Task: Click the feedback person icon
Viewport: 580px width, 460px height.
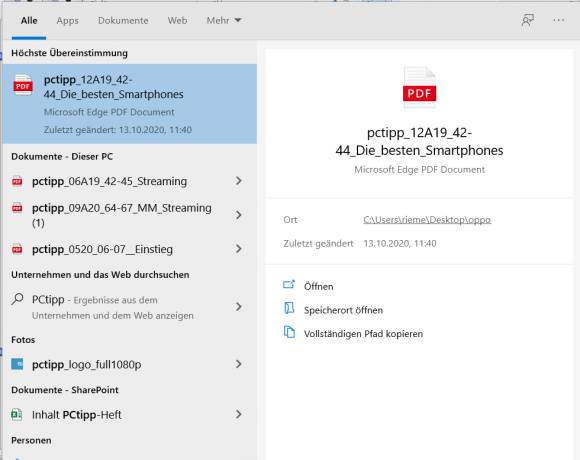Action: [527, 20]
